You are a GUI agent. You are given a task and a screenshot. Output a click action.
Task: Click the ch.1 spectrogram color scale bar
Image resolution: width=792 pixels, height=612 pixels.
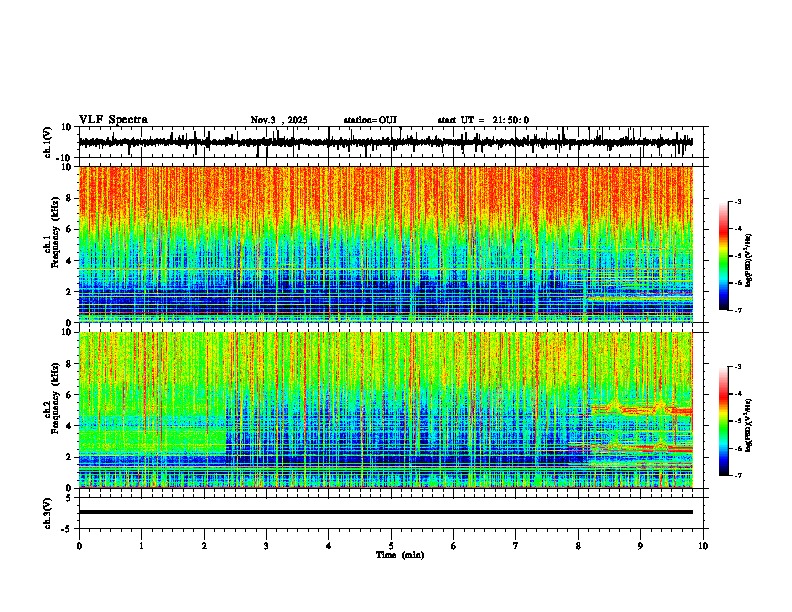coord(724,256)
